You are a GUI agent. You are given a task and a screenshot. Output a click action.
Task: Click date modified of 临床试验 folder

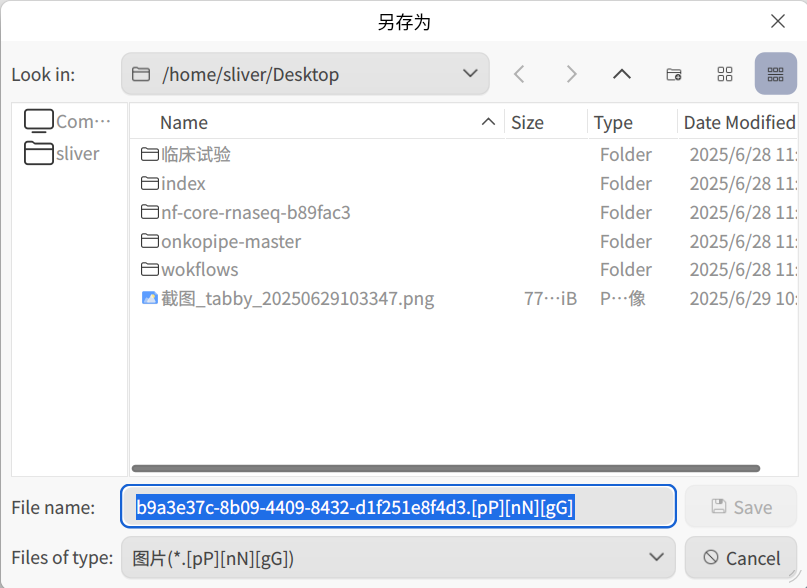click(x=743, y=154)
